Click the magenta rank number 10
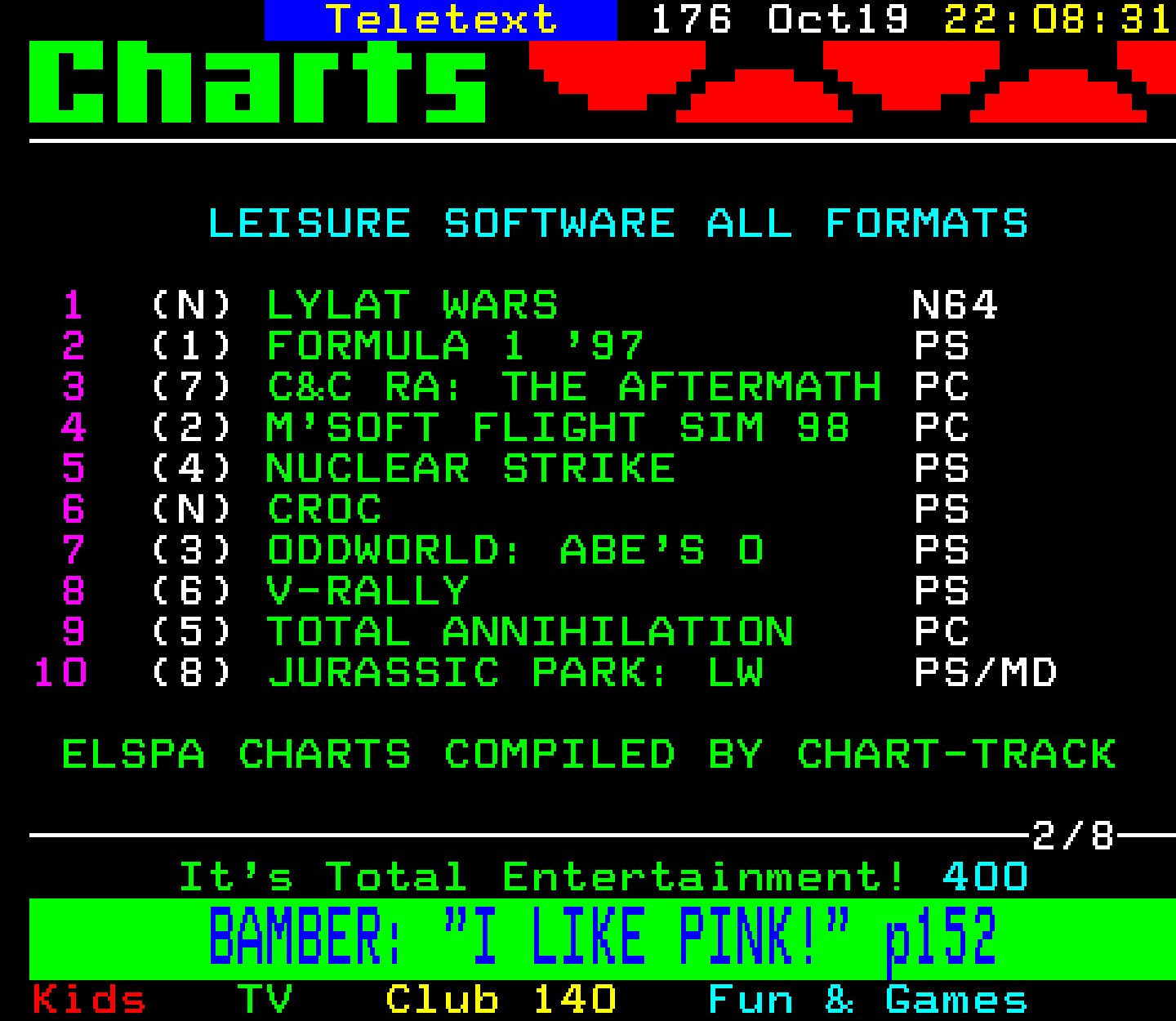Screen dimensions: 1176x1021 tap(60, 673)
